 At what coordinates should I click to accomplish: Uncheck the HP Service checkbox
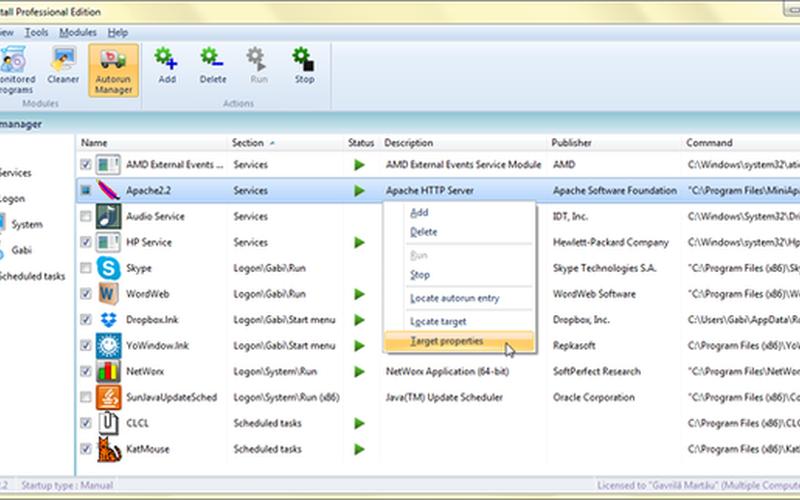(x=86, y=242)
